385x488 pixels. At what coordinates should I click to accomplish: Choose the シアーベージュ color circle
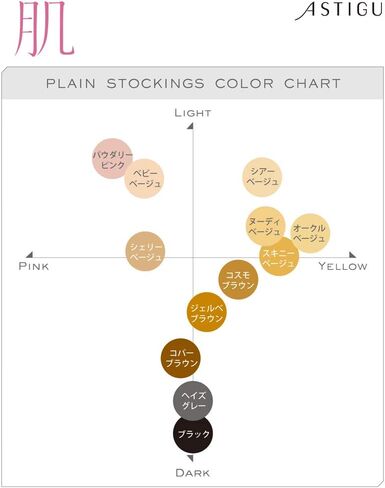pyautogui.click(x=262, y=177)
